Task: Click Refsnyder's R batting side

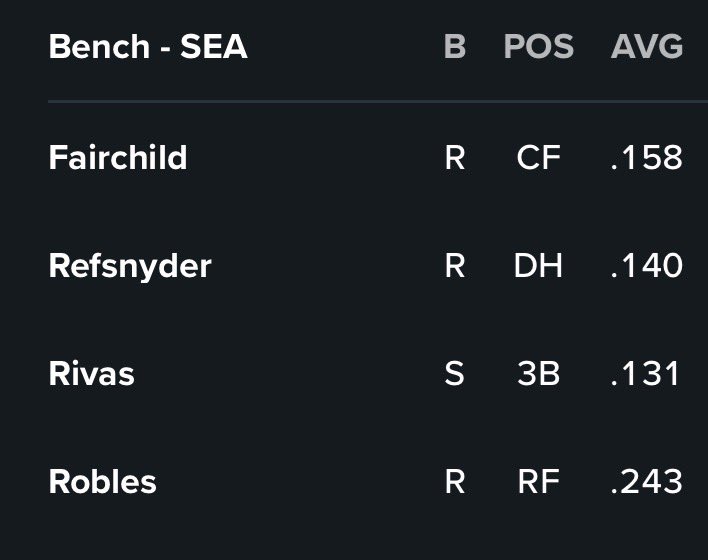Action: point(455,266)
